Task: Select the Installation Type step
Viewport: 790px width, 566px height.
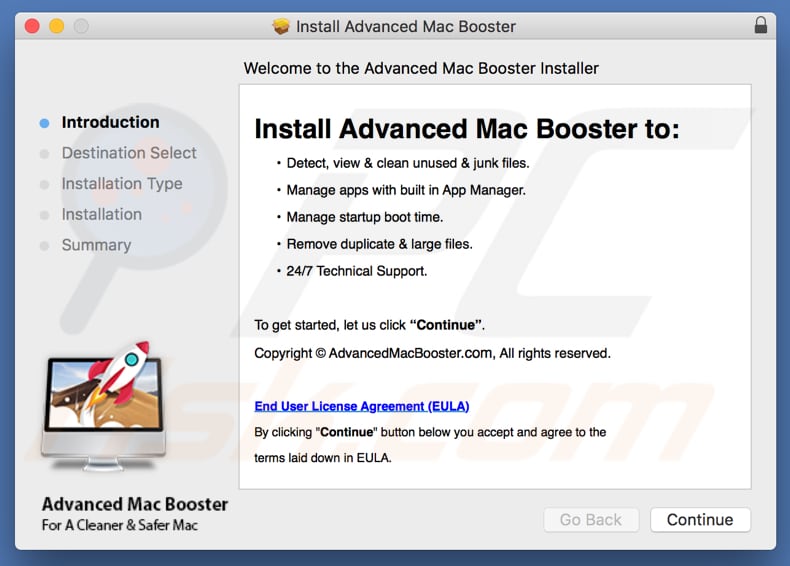Action: tap(122, 183)
